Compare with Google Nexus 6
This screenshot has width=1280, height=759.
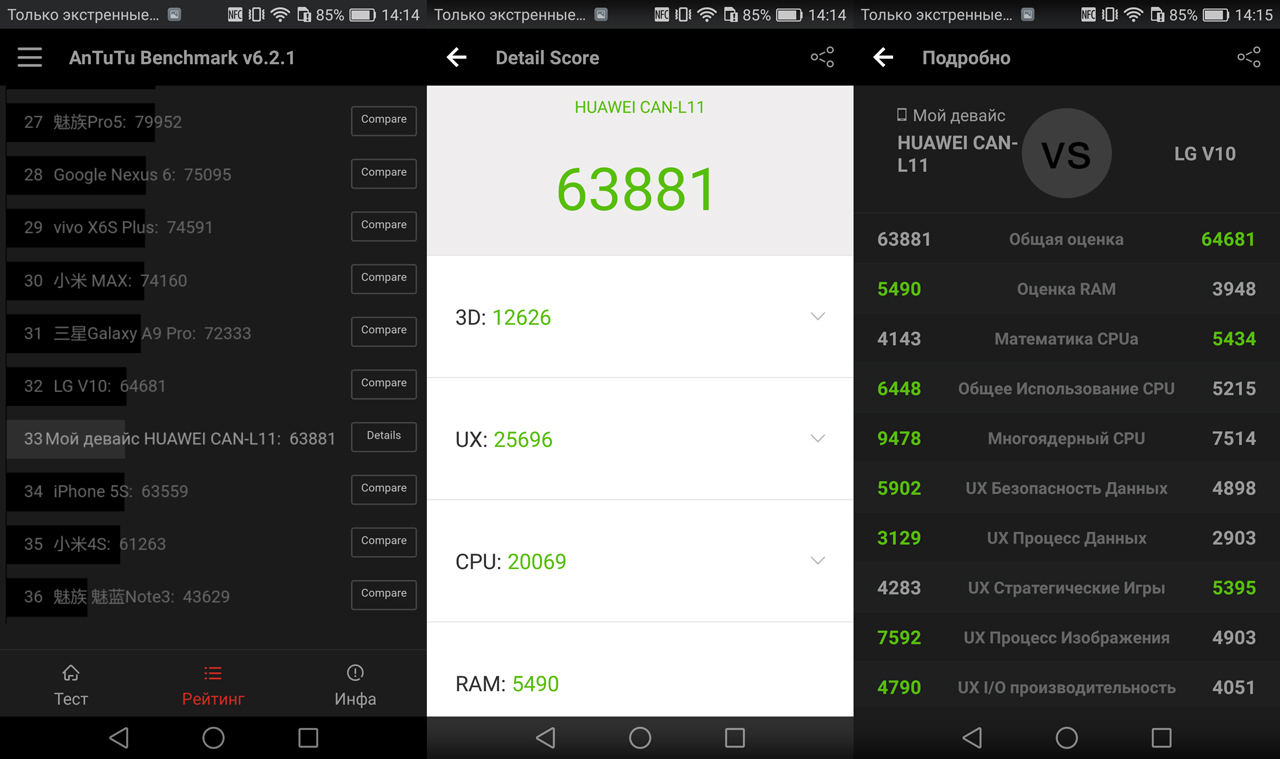(384, 173)
